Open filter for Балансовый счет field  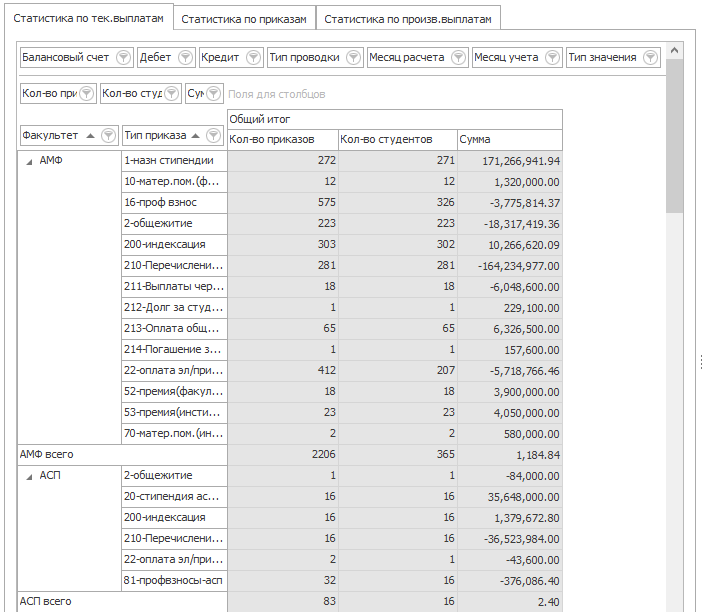(123, 57)
